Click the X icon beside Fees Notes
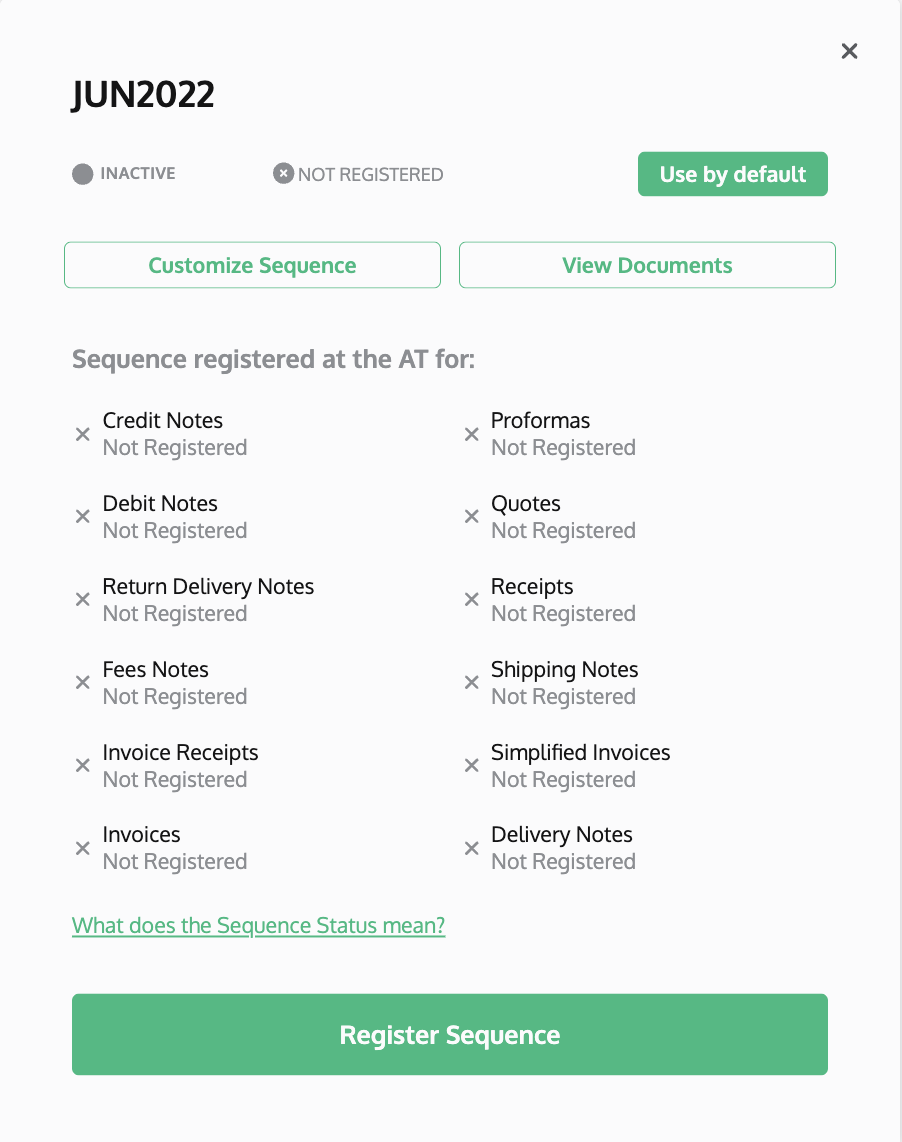This screenshot has height=1142, width=902. [x=83, y=683]
